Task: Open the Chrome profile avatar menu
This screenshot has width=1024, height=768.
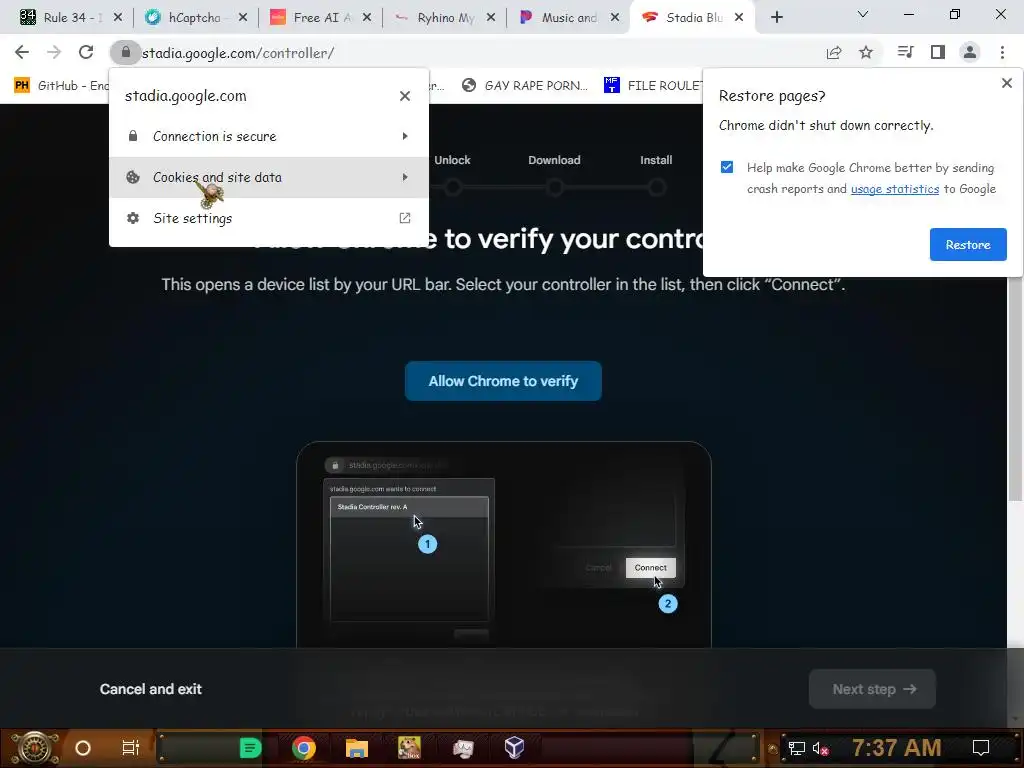Action: pyautogui.click(x=970, y=52)
